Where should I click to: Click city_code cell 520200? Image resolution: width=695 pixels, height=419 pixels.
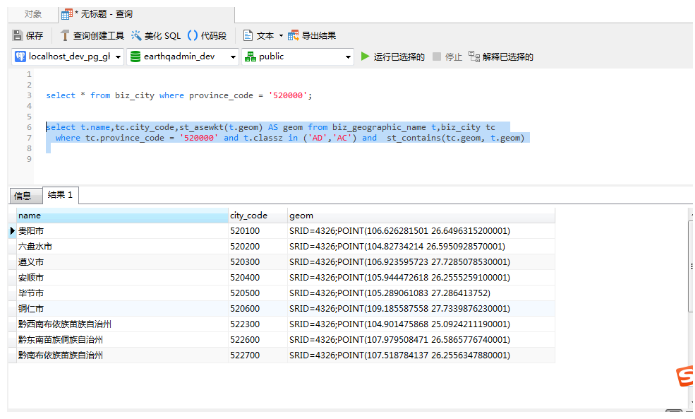click(258, 247)
